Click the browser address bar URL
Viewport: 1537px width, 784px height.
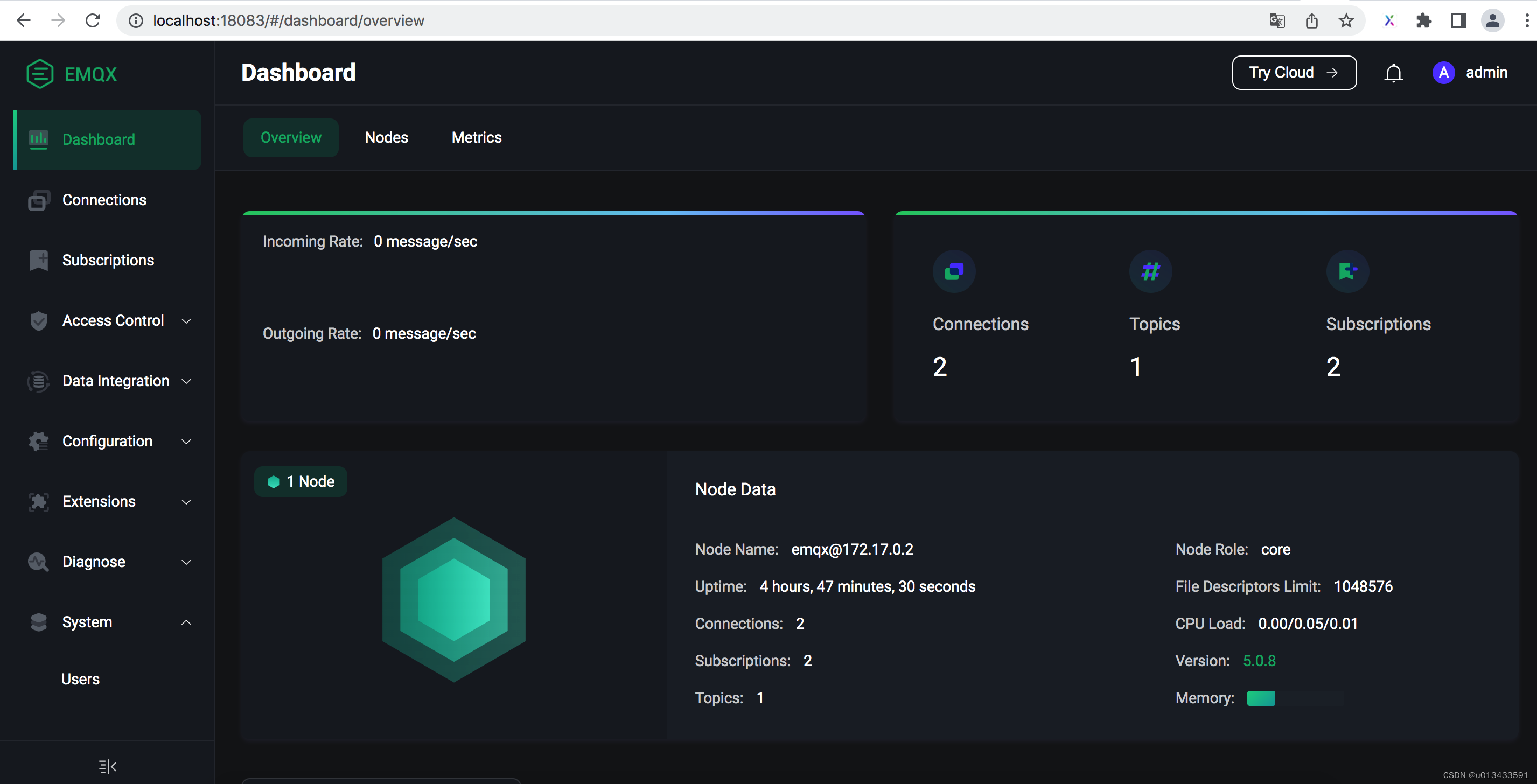pyautogui.click(x=288, y=21)
